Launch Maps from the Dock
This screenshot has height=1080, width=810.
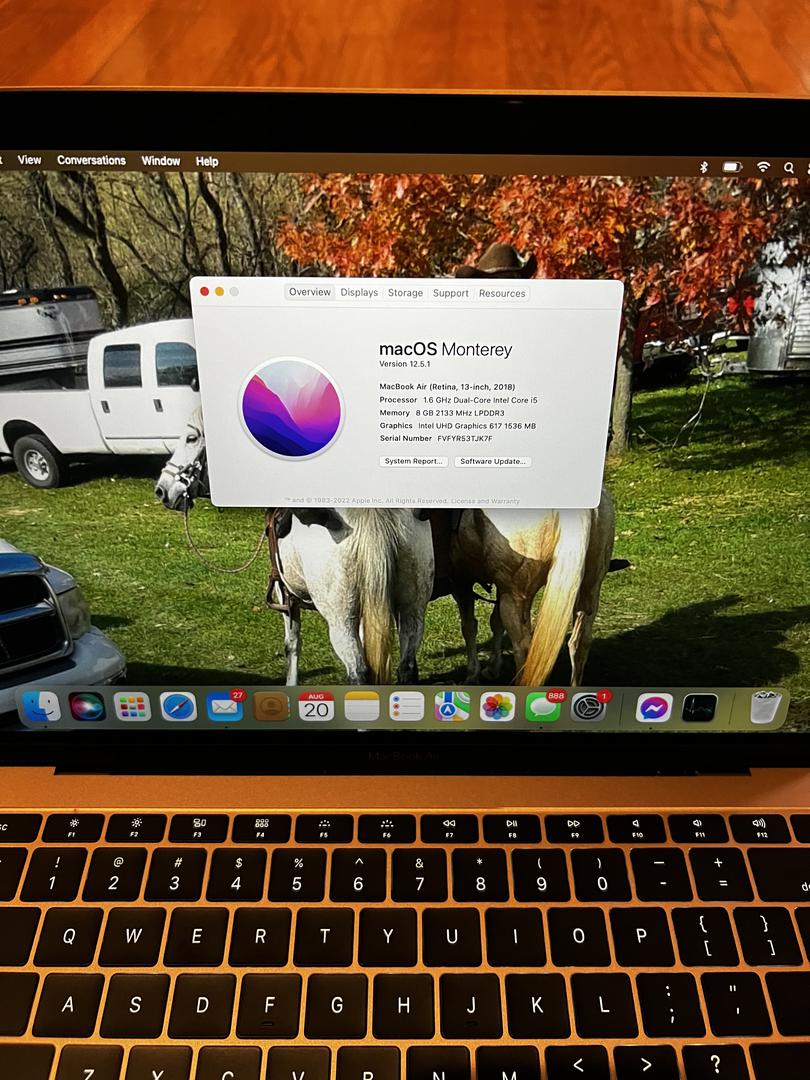[452, 707]
